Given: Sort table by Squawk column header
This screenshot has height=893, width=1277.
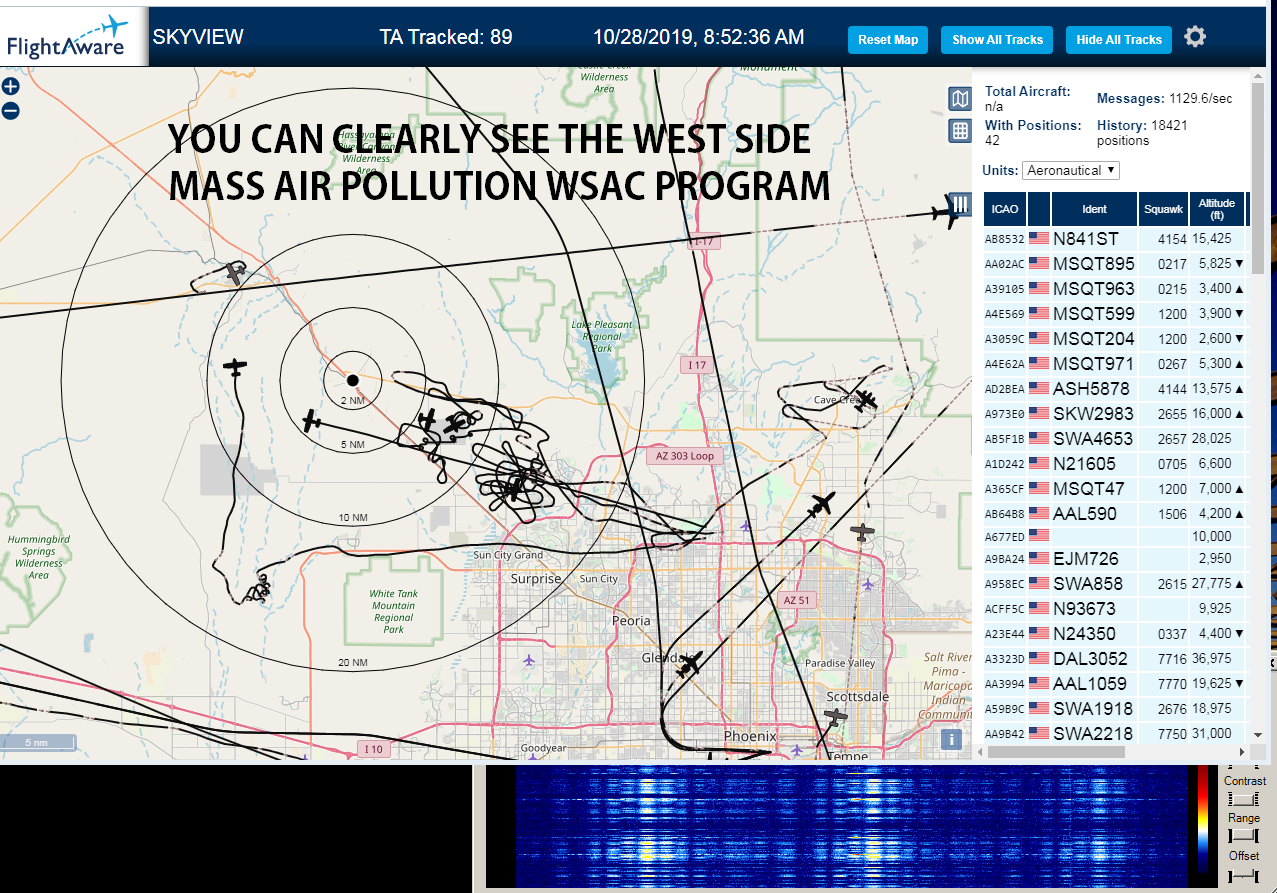Looking at the screenshot, I should 1163,209.
